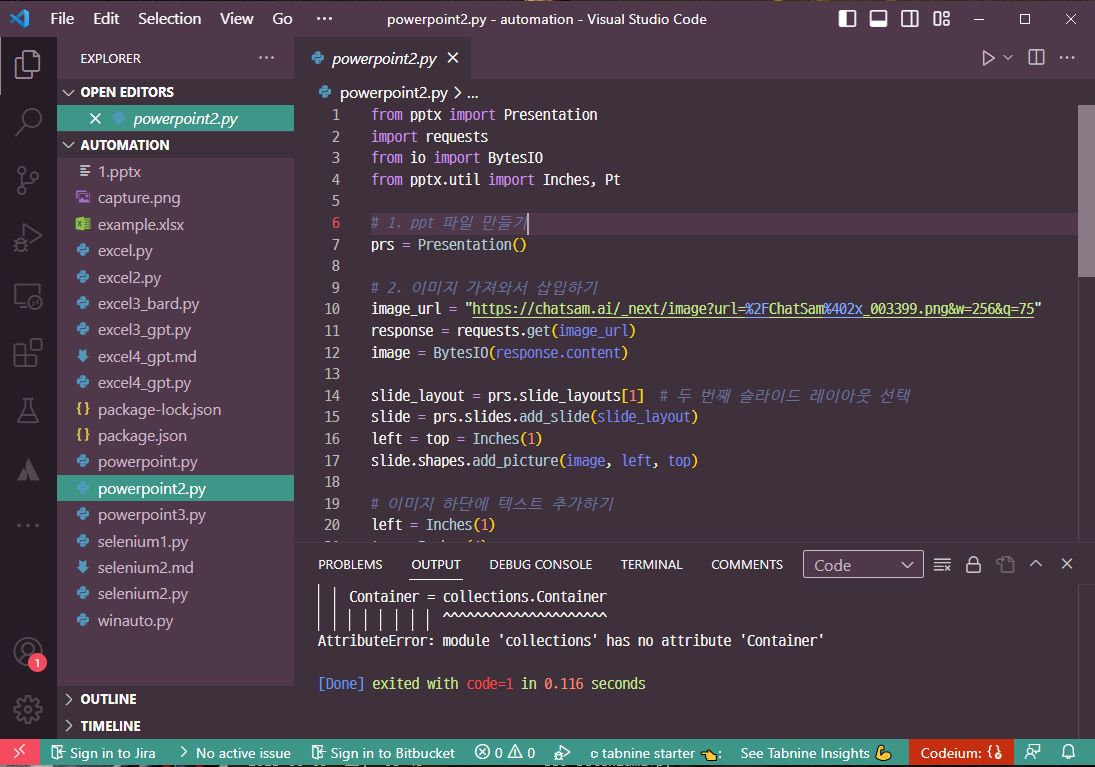The width and height of the screenshot is (1095, 767).
Task: Open the Extensions view
Action: click(28, 353)
